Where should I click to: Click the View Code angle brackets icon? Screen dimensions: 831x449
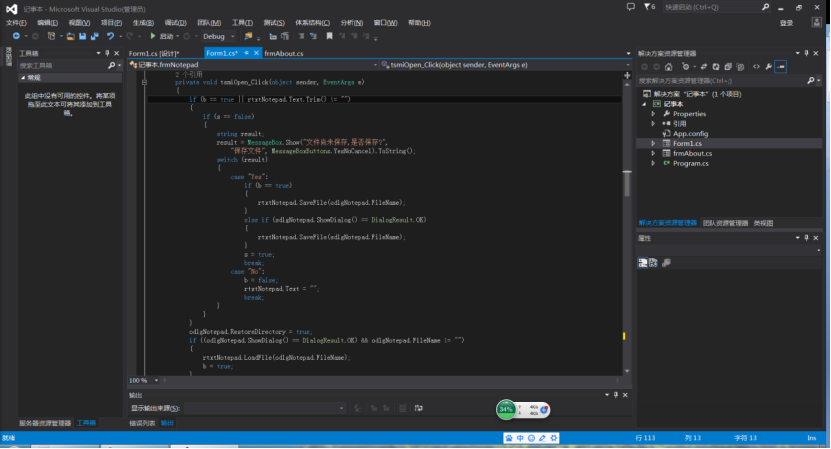click(x=756, y=67)
